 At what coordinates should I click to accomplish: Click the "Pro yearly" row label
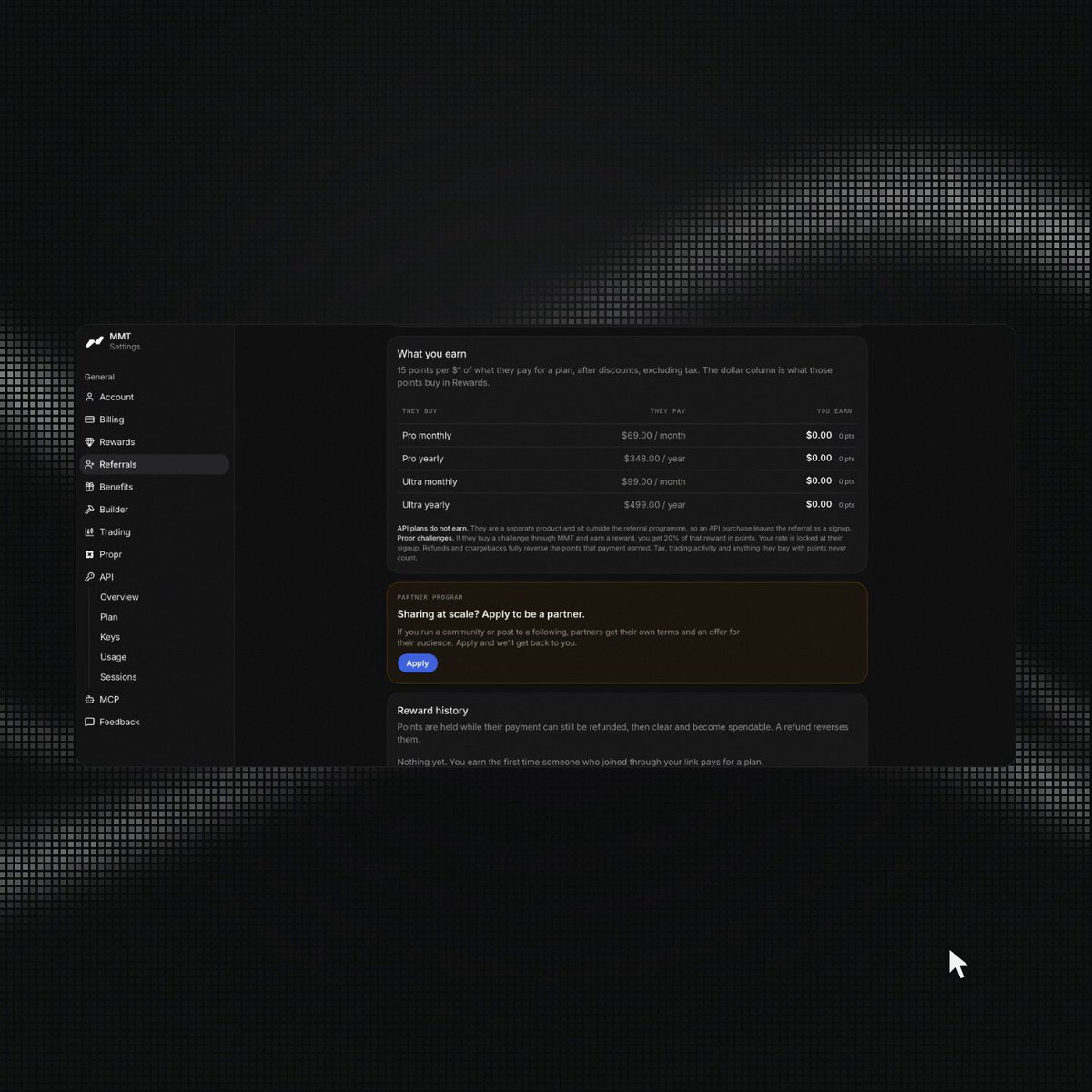423,459
